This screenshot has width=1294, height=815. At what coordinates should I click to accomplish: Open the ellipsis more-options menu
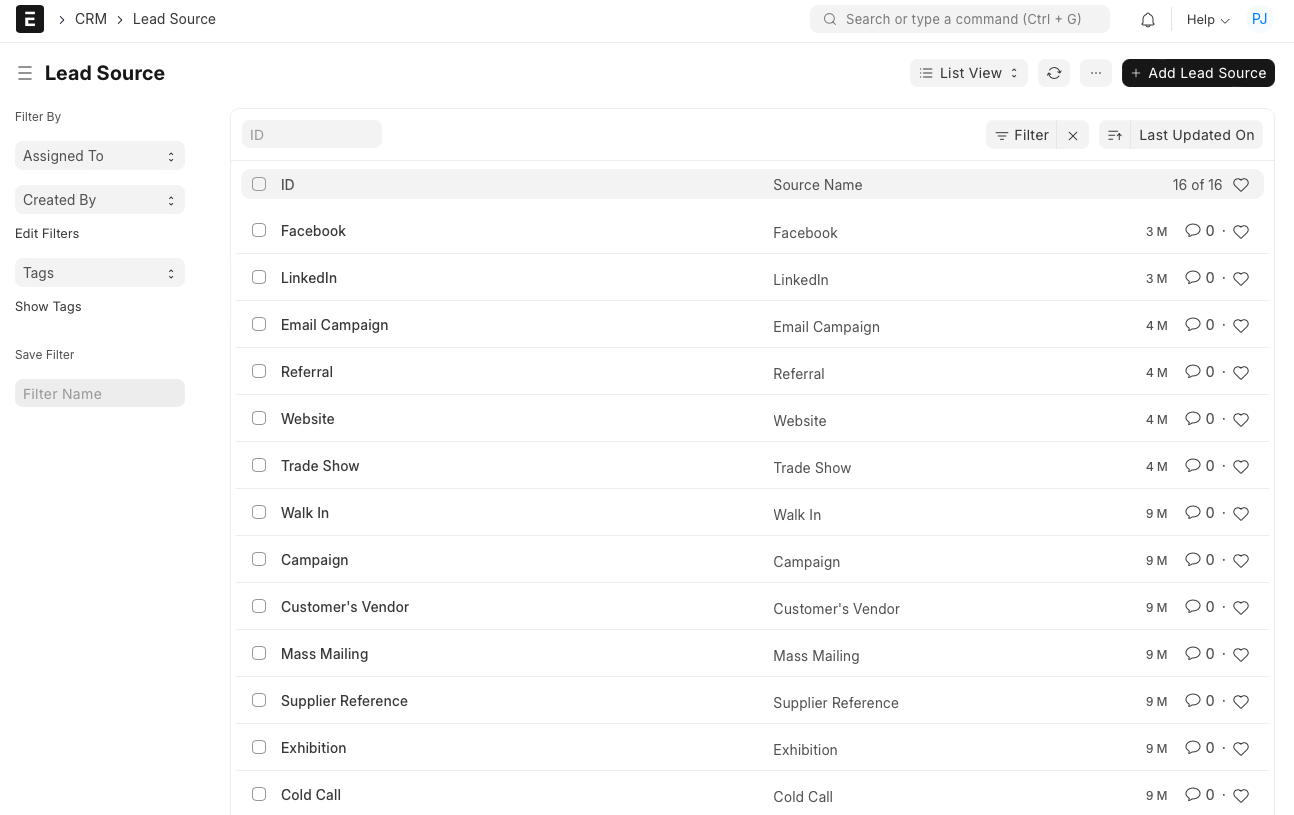(x=1095, y=72)
